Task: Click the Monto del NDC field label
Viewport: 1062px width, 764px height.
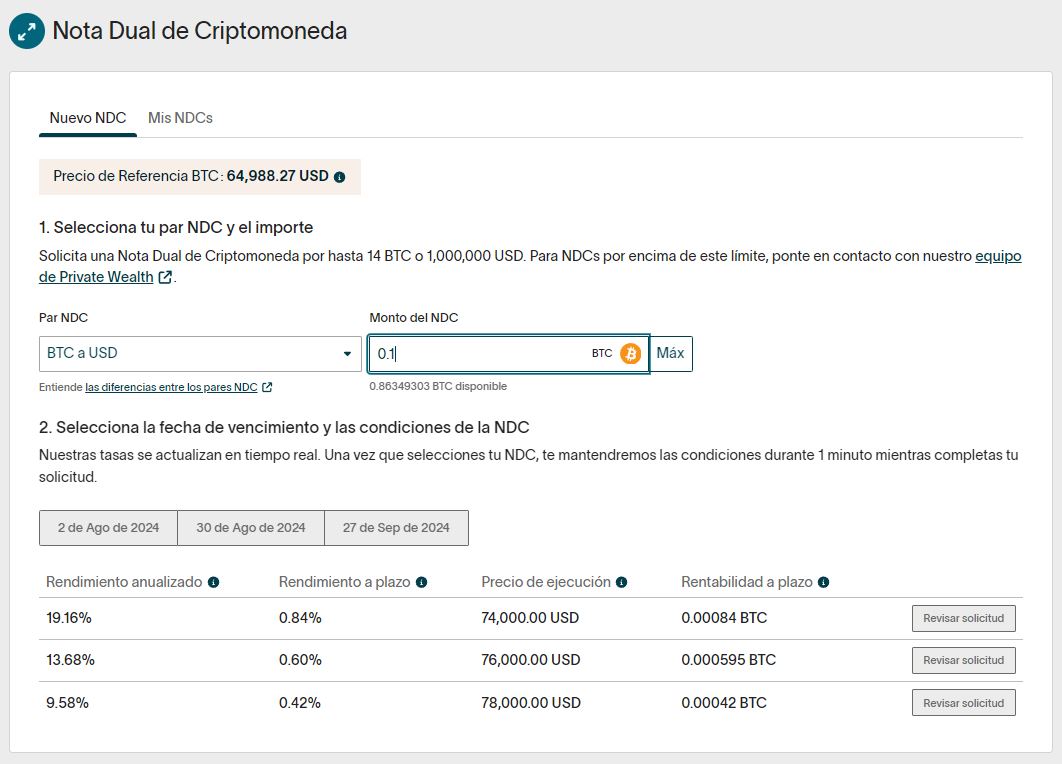Action: coord(414,318)
